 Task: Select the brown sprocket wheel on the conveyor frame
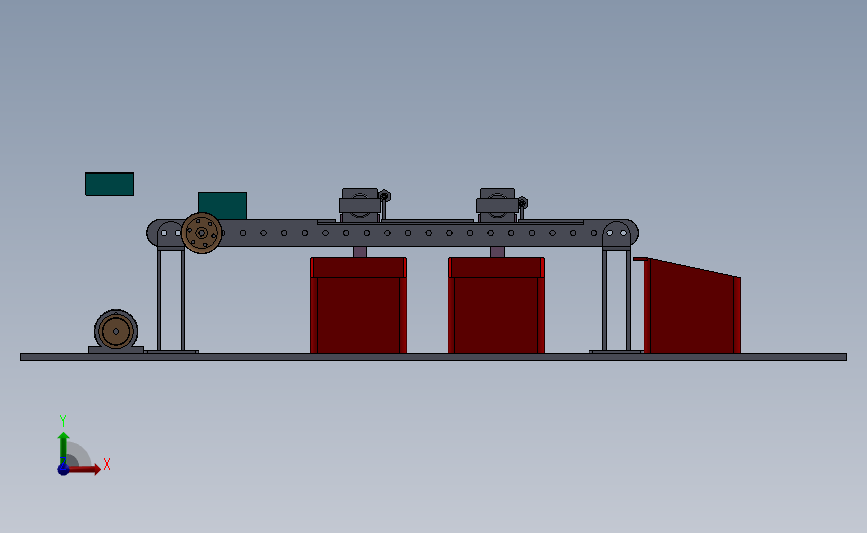point(201,233)
